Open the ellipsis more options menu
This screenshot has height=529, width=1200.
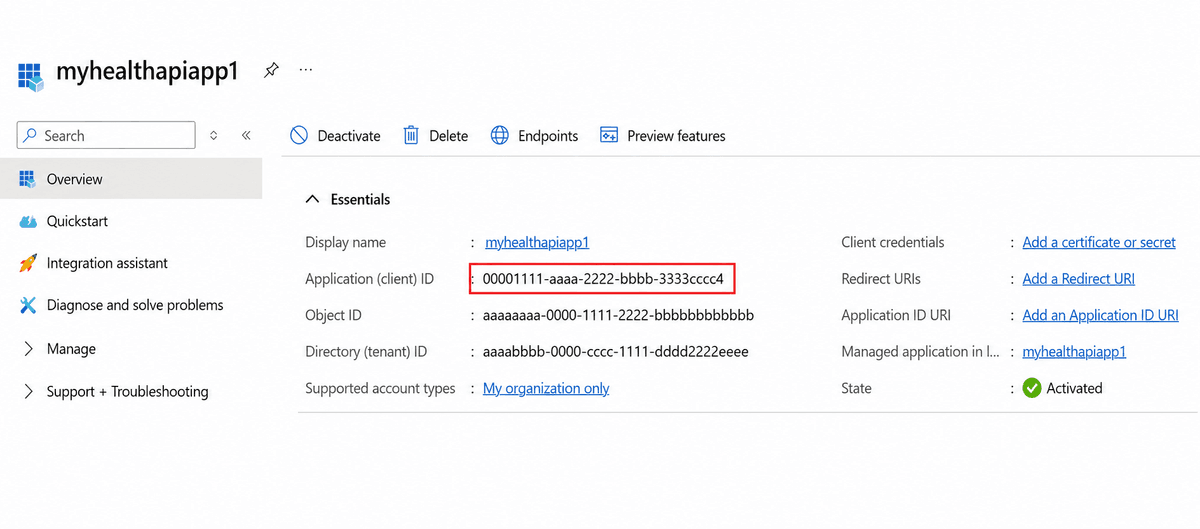306,71
